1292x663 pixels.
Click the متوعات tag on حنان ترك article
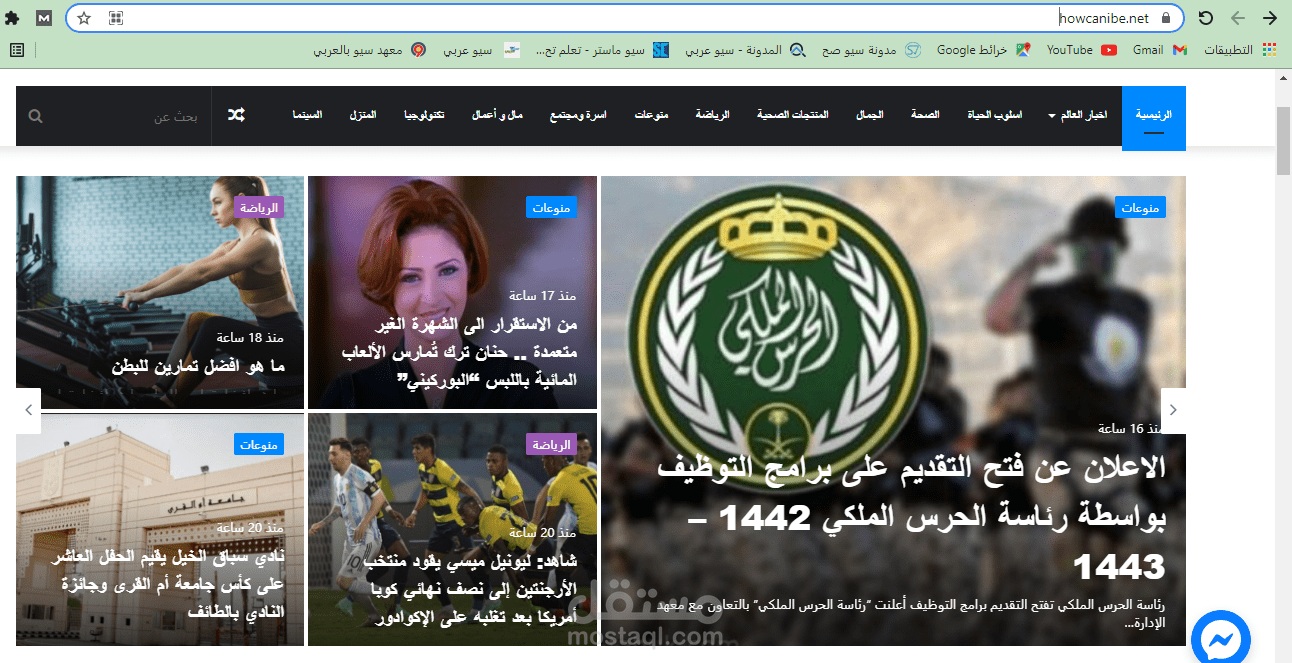coord(551,207)
